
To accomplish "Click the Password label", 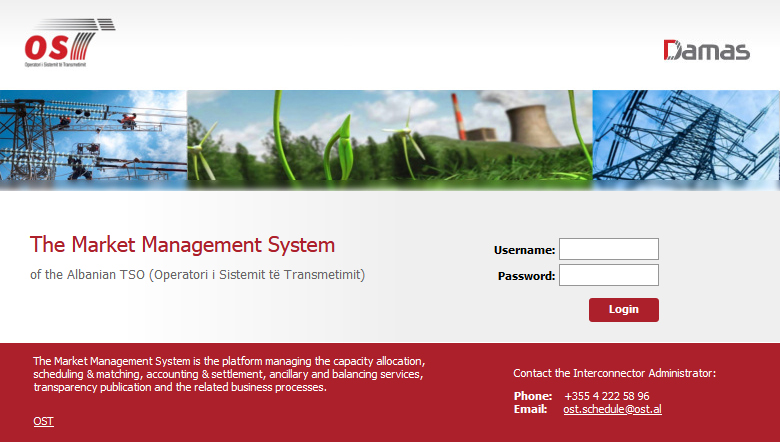I will tap(526, 276).
